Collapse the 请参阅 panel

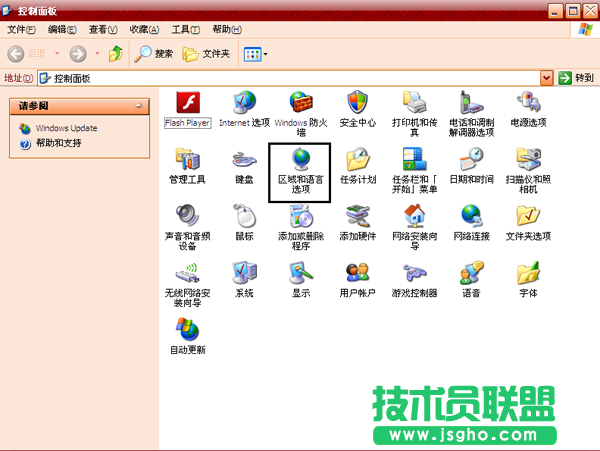[139, 105]
